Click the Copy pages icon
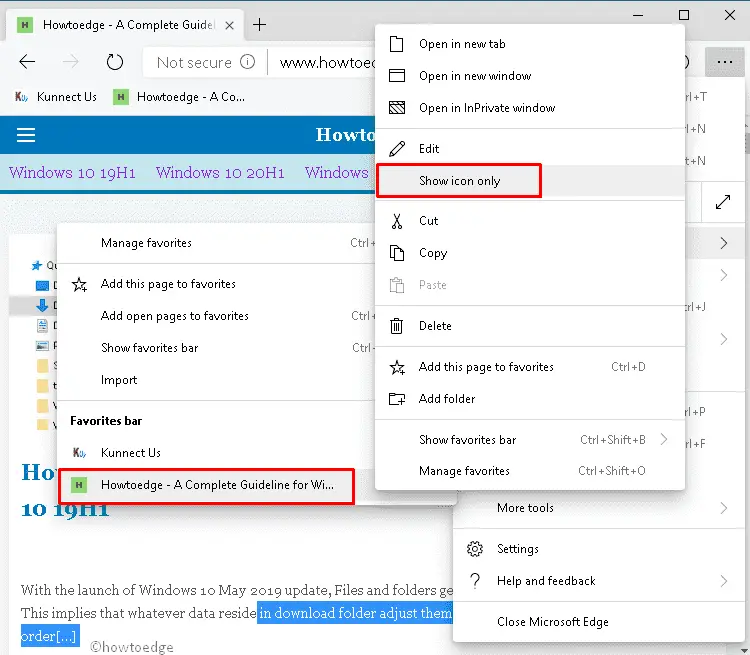750x655 pixels. 397,253
